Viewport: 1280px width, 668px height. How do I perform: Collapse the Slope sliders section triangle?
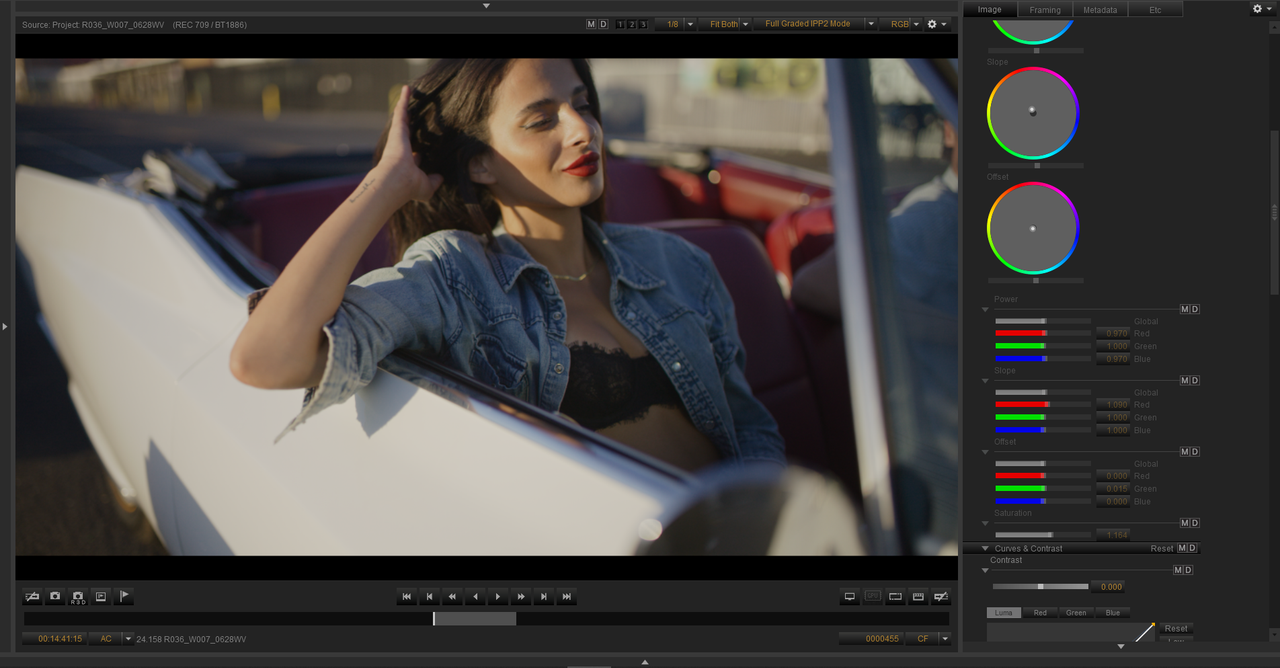(x=985, y=381)
